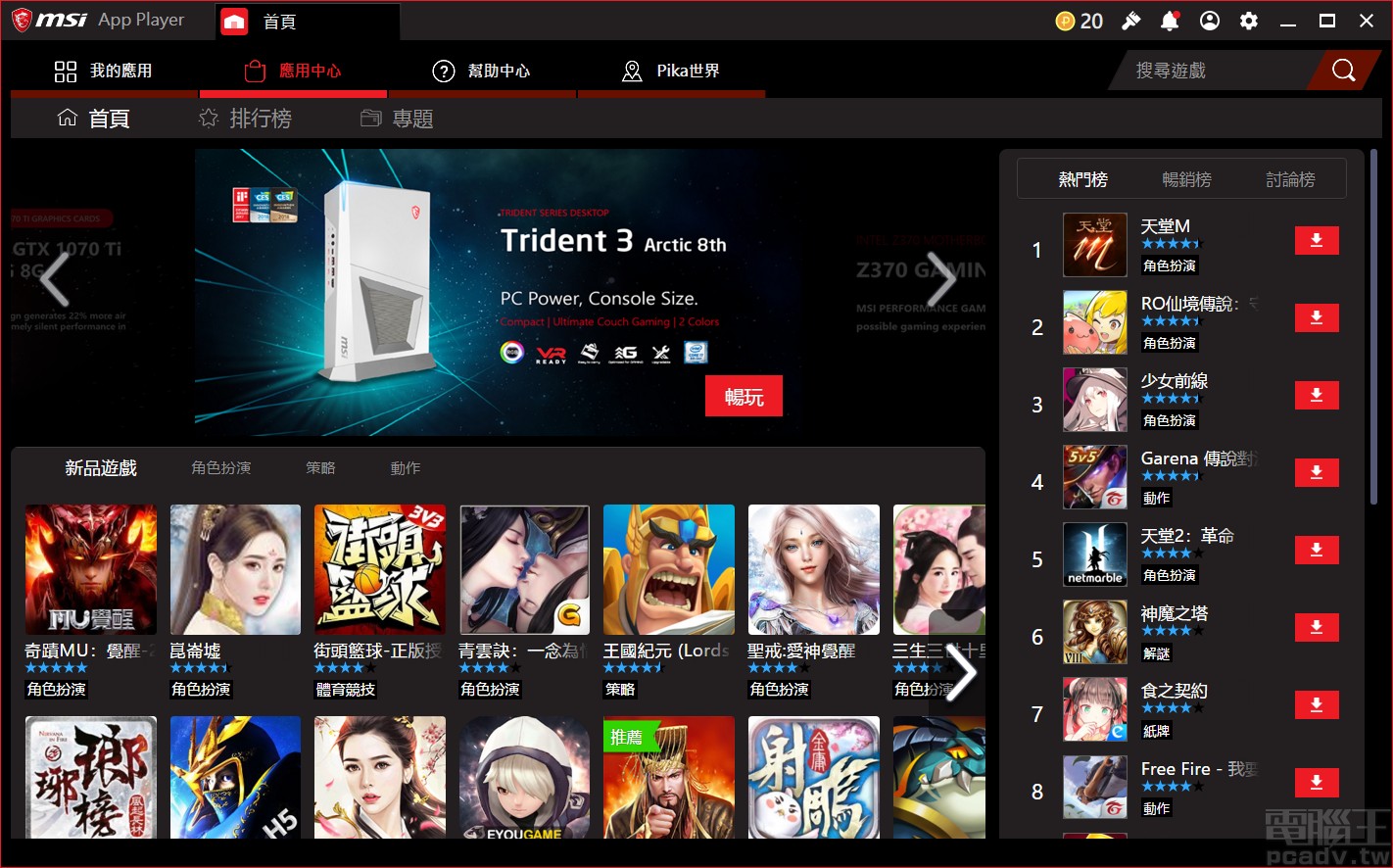Open 三生三世十里桃花 game thumbnail
Image resolution: width=1393 pixels, height=868 pixels.
[938, 570]
